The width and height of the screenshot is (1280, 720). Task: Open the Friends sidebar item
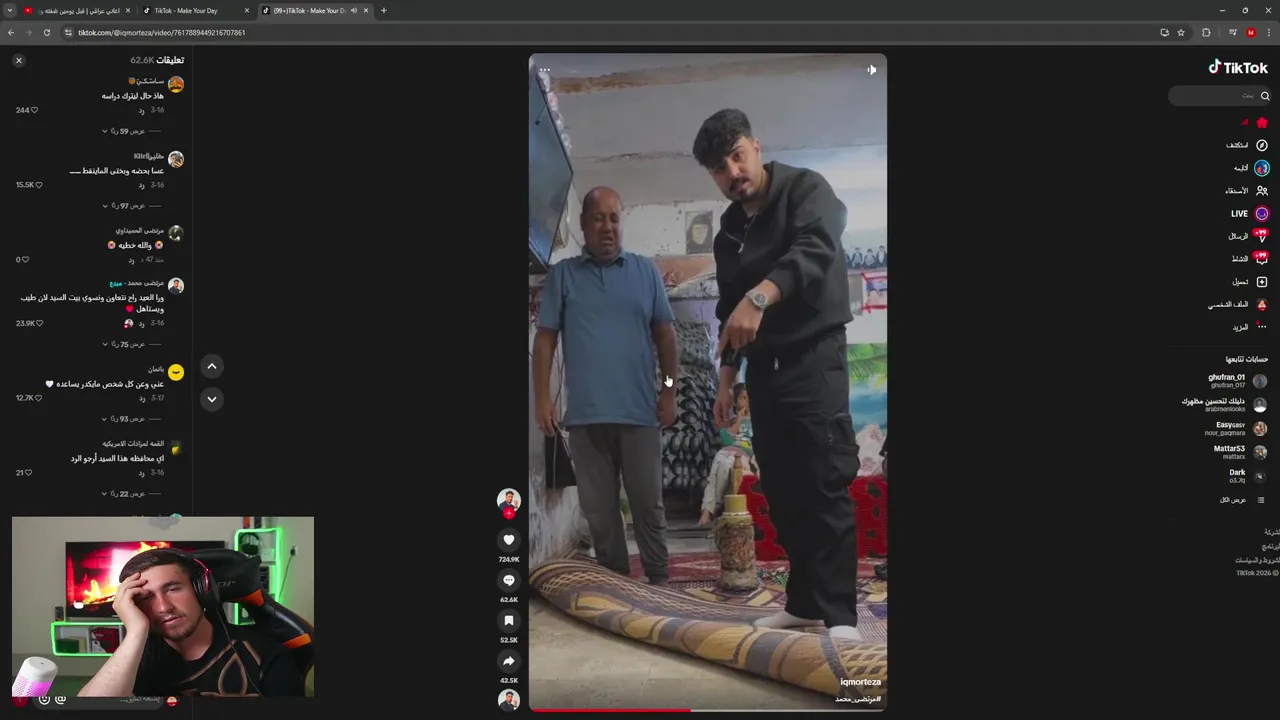[1246, 191]
